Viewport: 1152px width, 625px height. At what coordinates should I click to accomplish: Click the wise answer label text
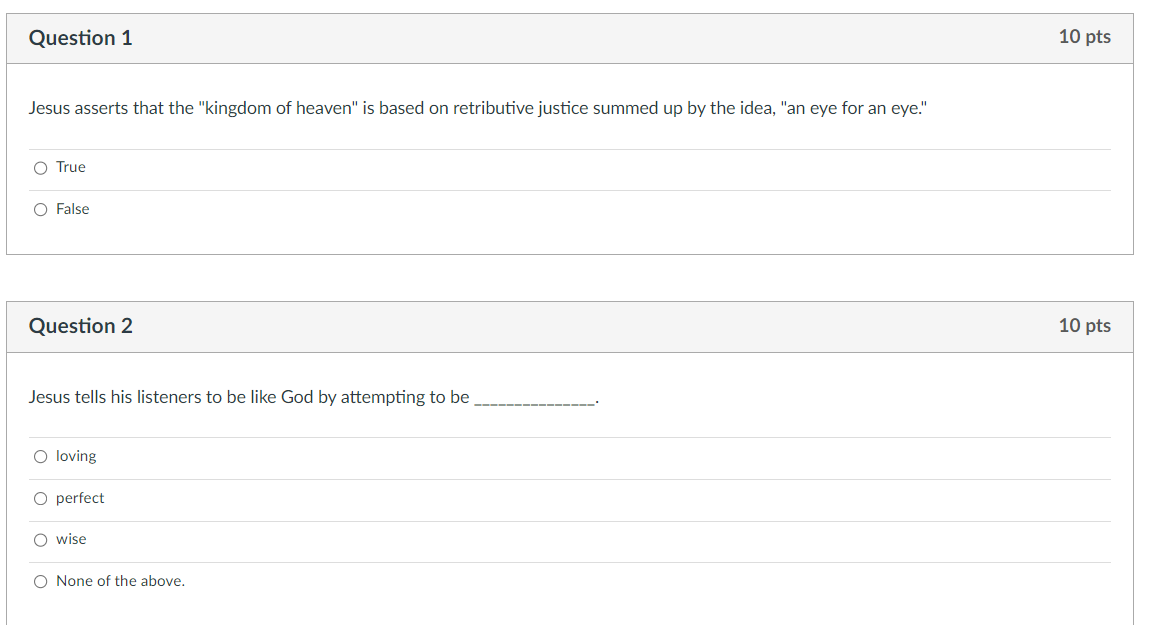70,540
